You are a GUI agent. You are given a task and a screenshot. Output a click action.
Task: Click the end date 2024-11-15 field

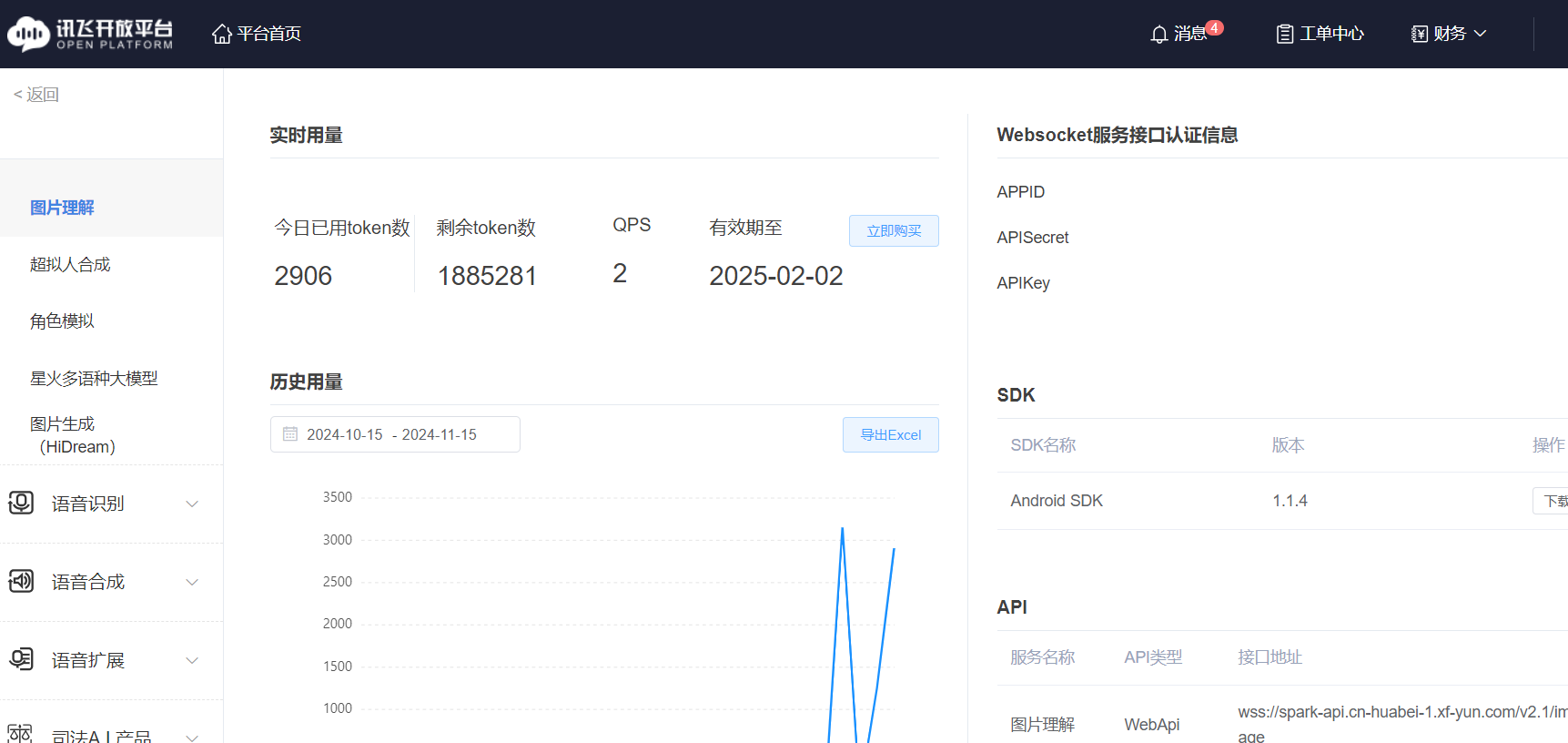[x=440, y=434]
